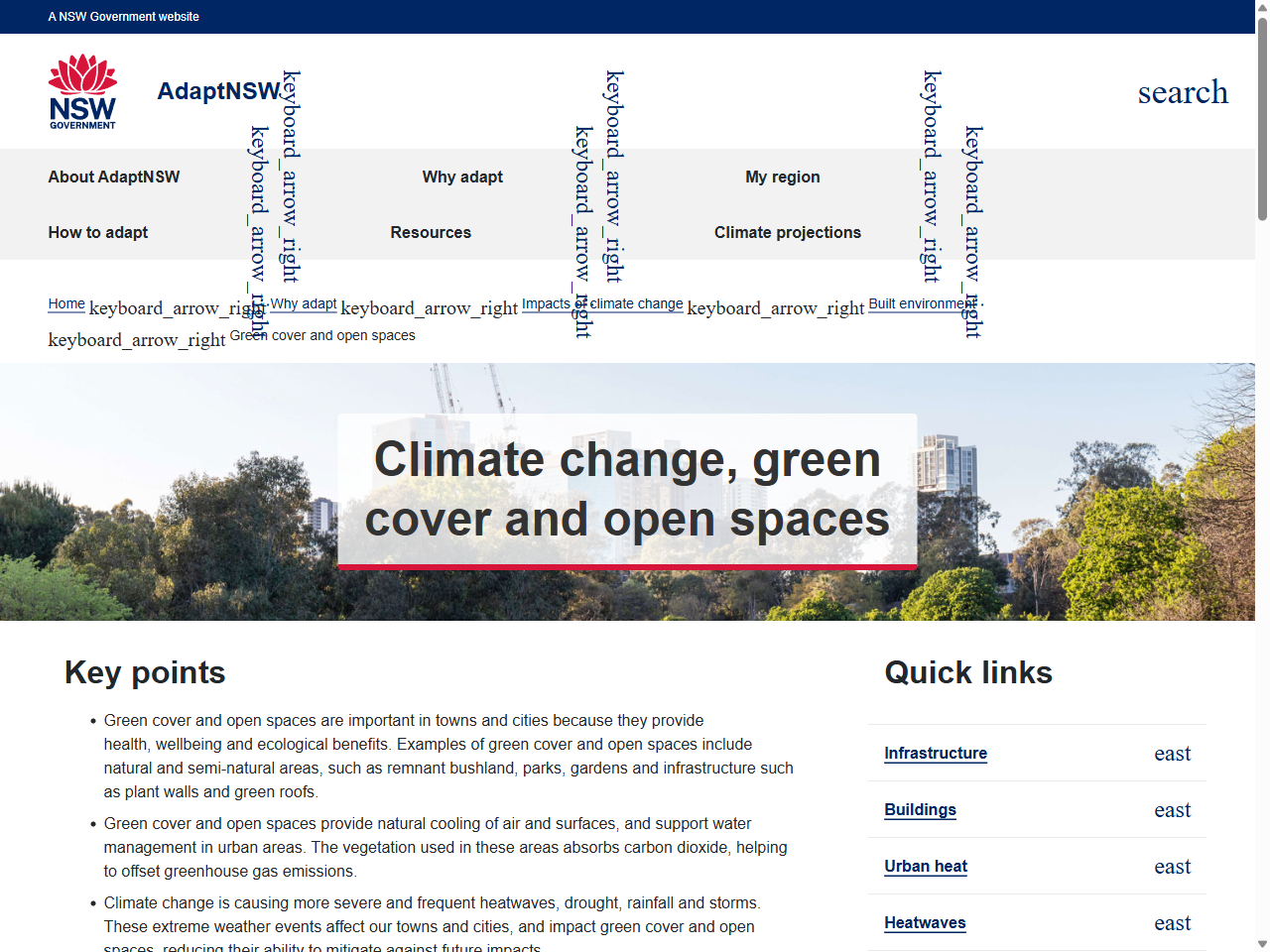Click east arrow beside Buildings link
The height and width of the screenshot is (952, 1270).
click(1172, 810)
